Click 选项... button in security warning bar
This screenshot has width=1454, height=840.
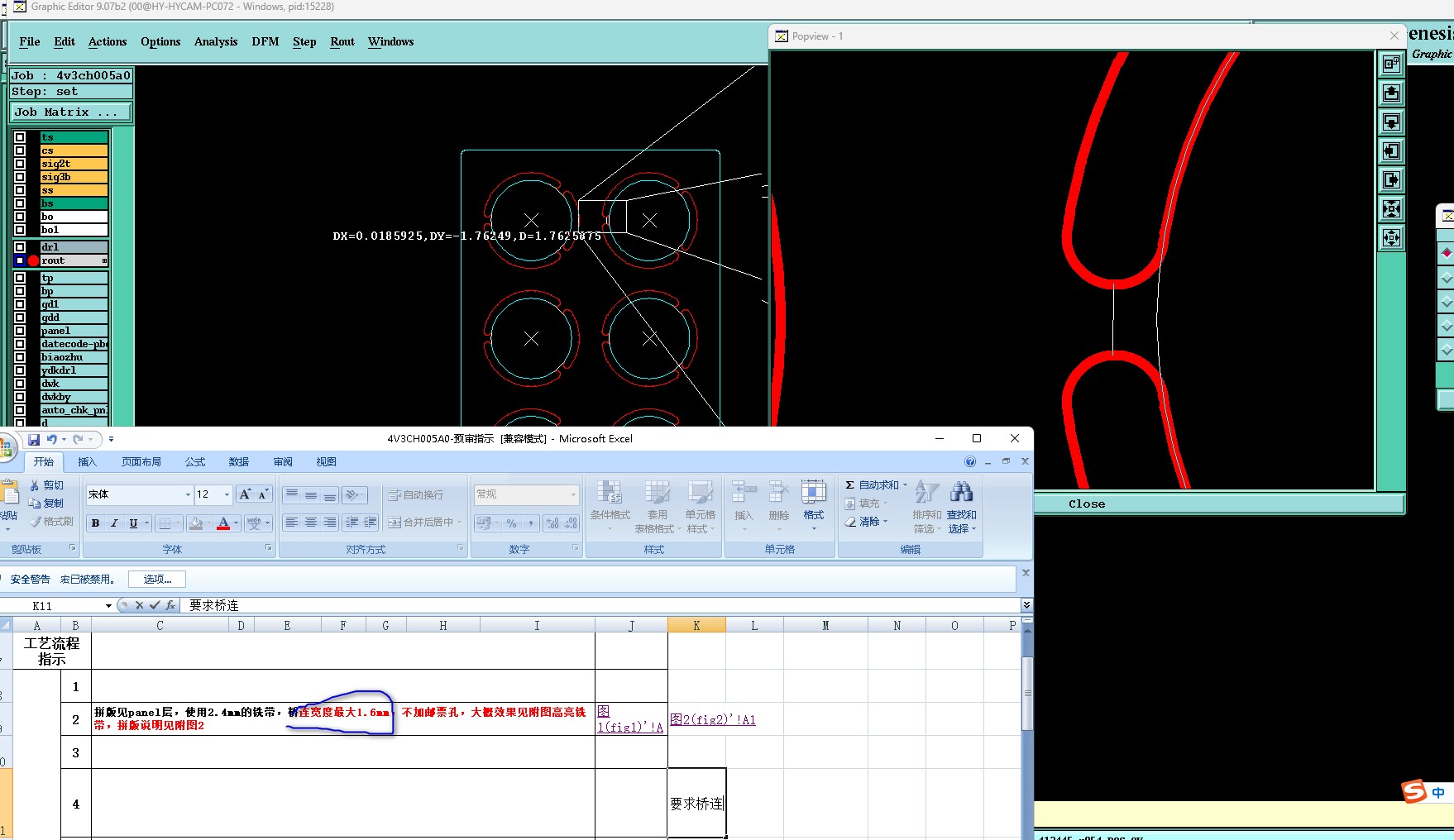coord(157,580)
